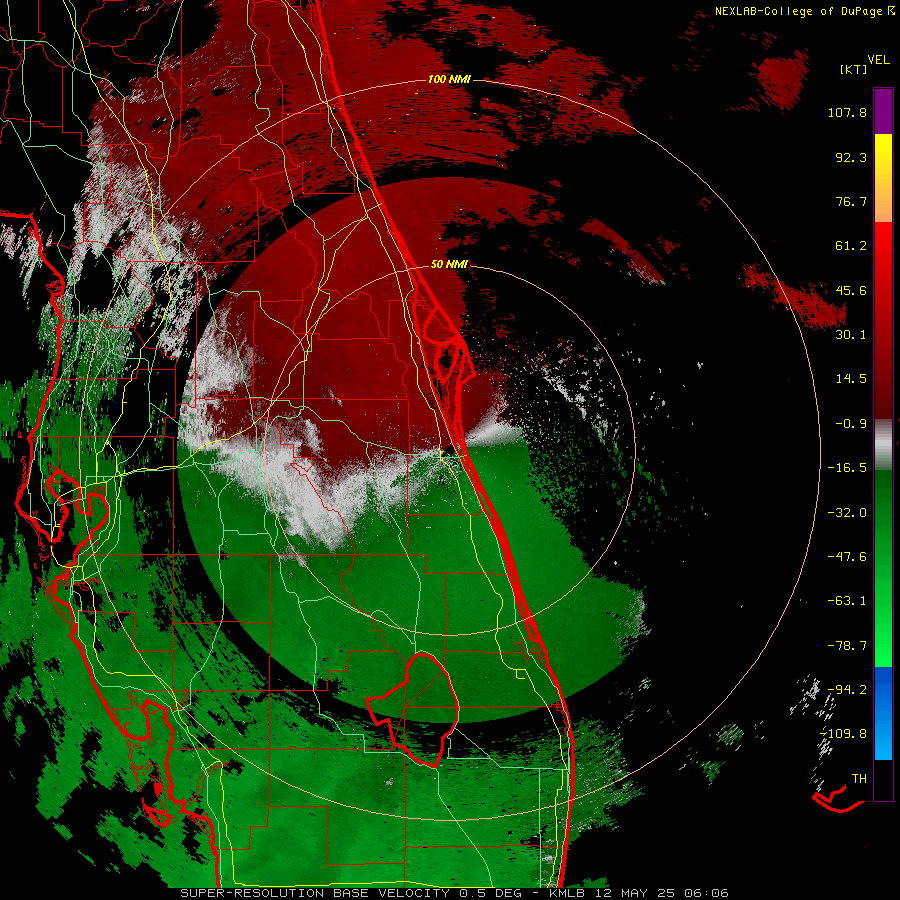Pick the gray near-zero segment of the color bar
This screenshot has width=900, height=900.
883,445
